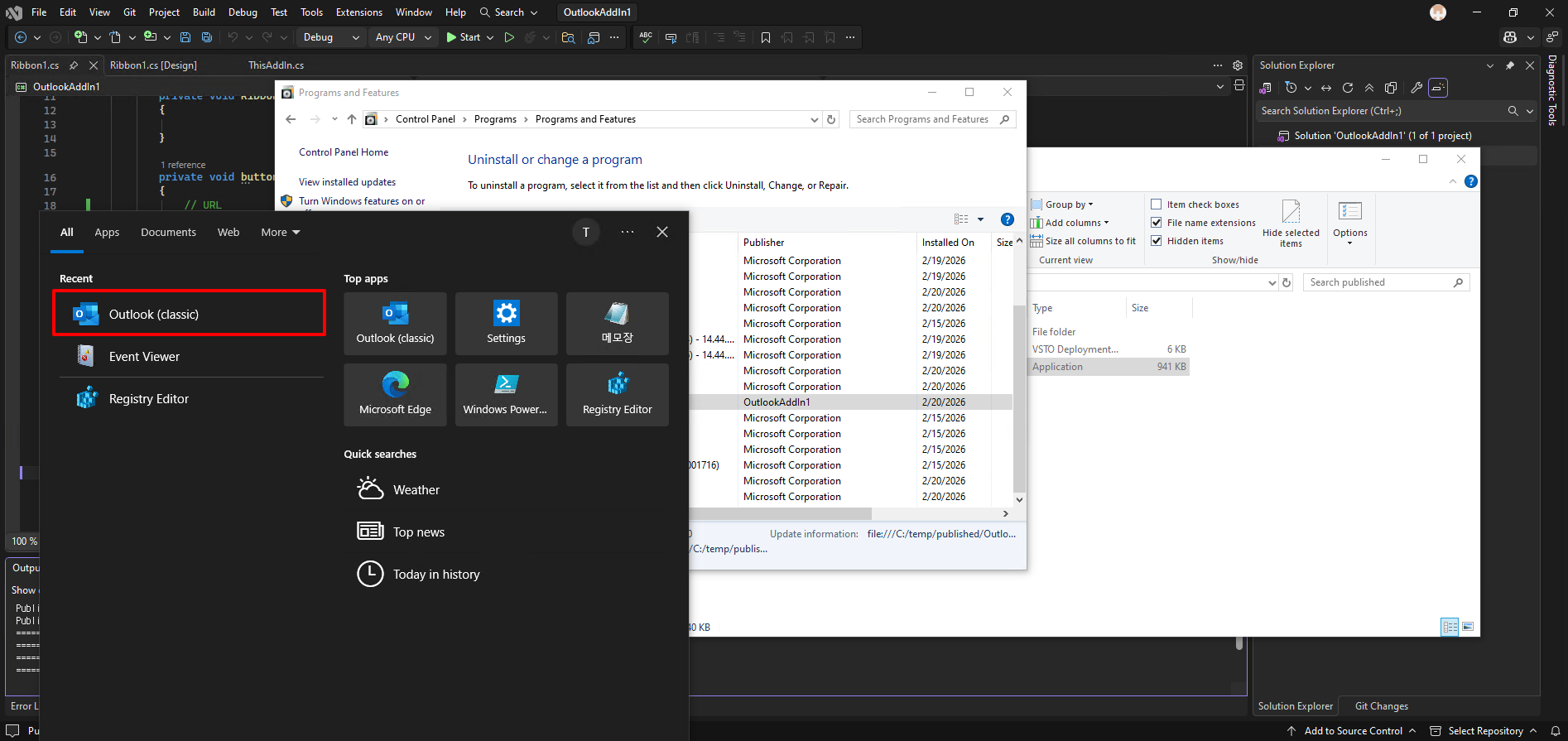Open More dropdown in Windows search panel
Image resolution: width=1568 pixels, height=741 pixels.
(281, 233)
